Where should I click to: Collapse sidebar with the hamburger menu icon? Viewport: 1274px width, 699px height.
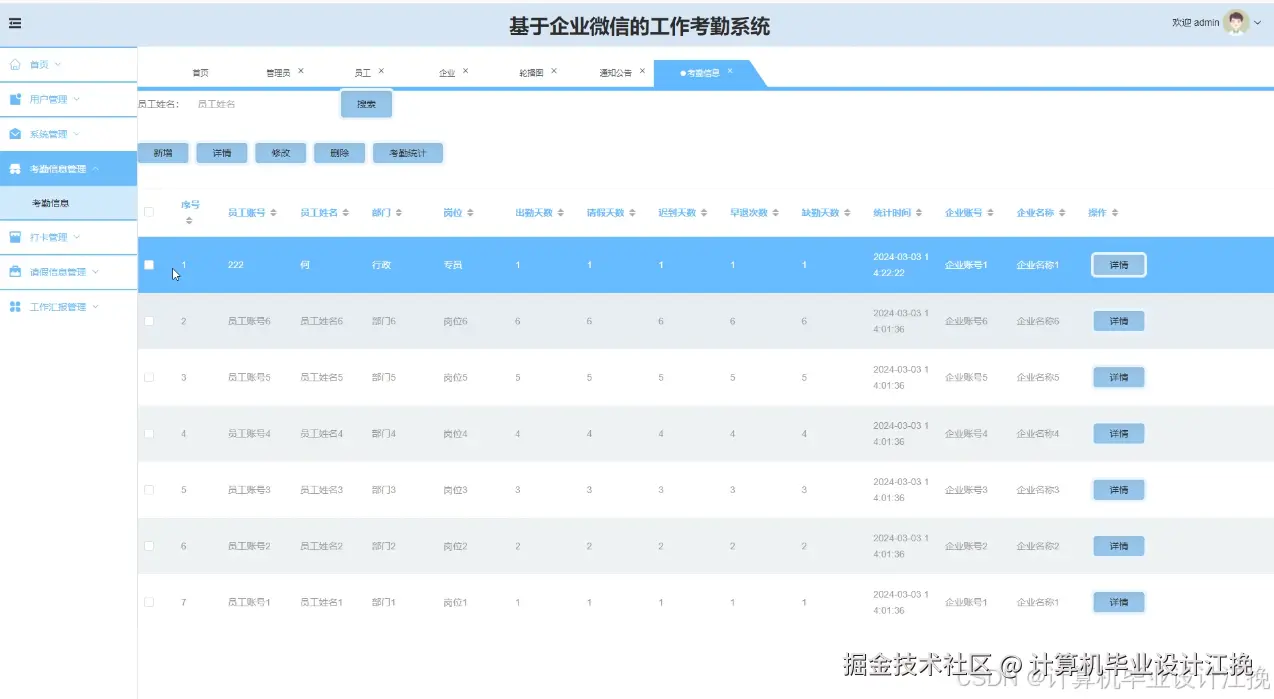coord(15,23)
